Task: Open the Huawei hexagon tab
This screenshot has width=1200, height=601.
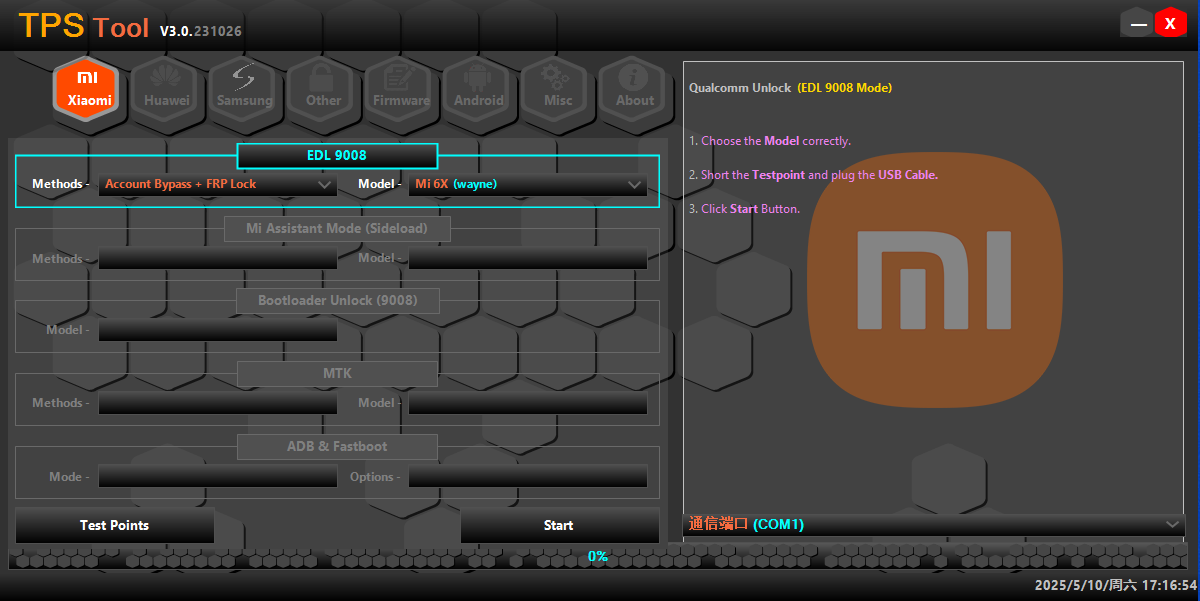Action: click(166, 89)
